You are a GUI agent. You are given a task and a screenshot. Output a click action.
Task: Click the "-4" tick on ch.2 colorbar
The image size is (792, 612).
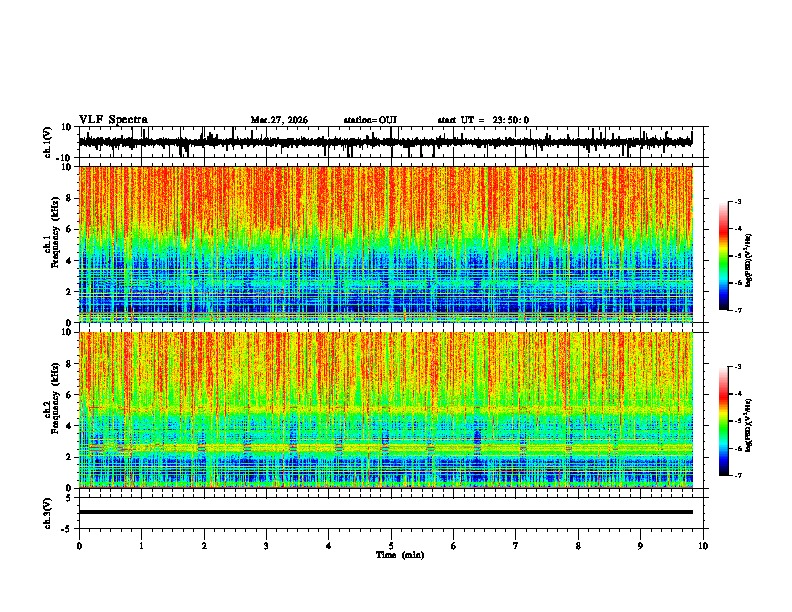point(737,394)
